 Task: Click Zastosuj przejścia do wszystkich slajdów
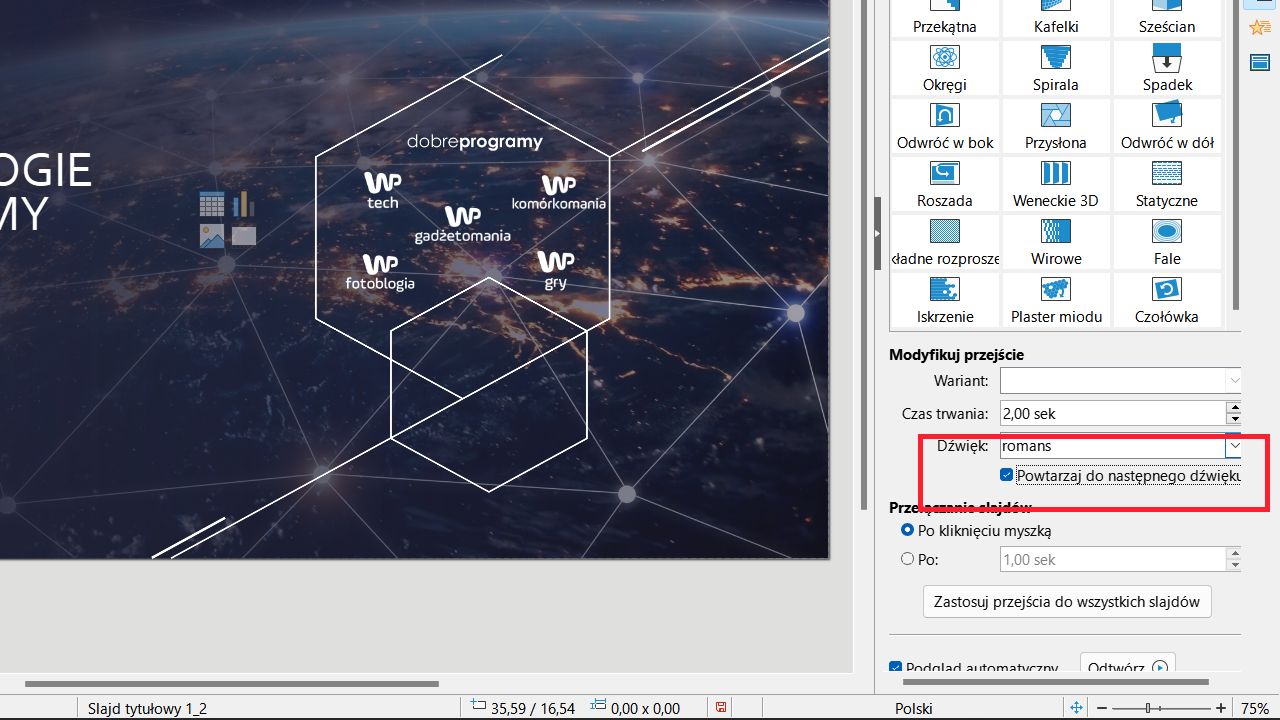tap(1067, 602)
